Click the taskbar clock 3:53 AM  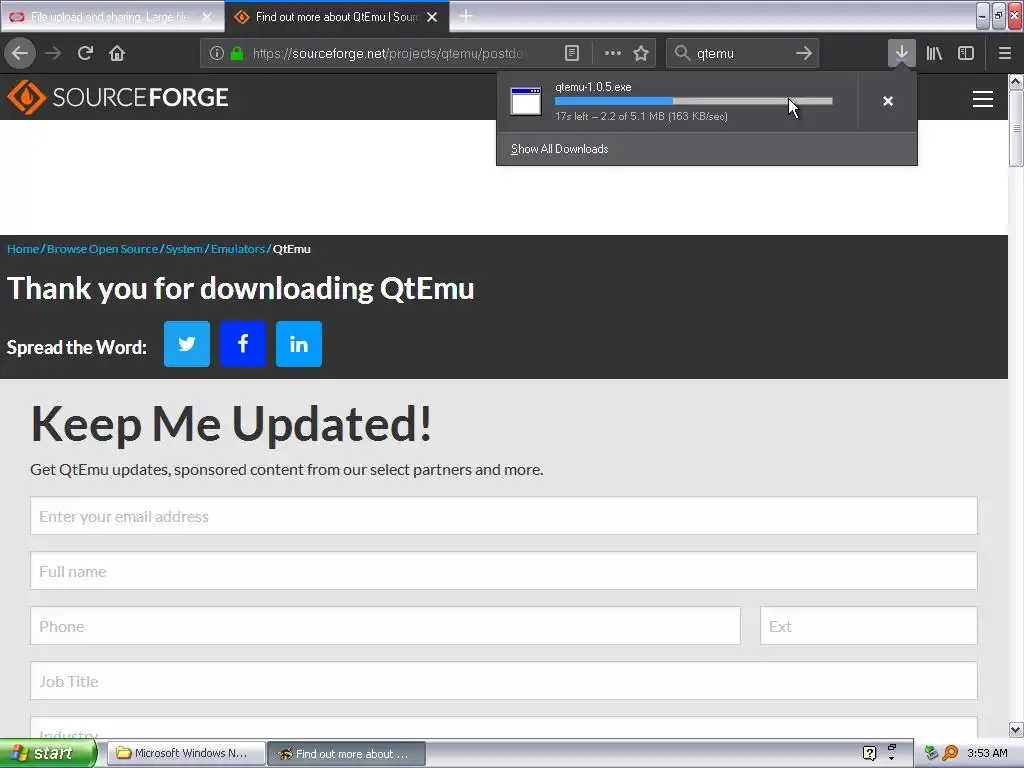point(987,753)
